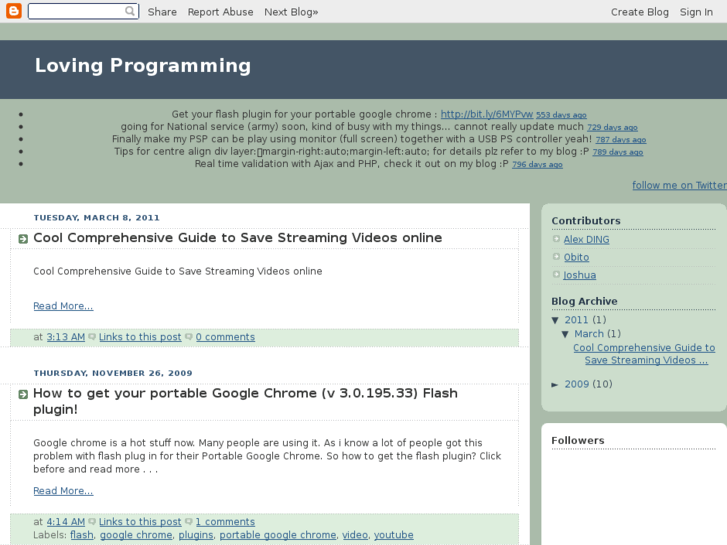Open the March archive month link
Viewport: 727px width, 545px height.
(589, 333)
